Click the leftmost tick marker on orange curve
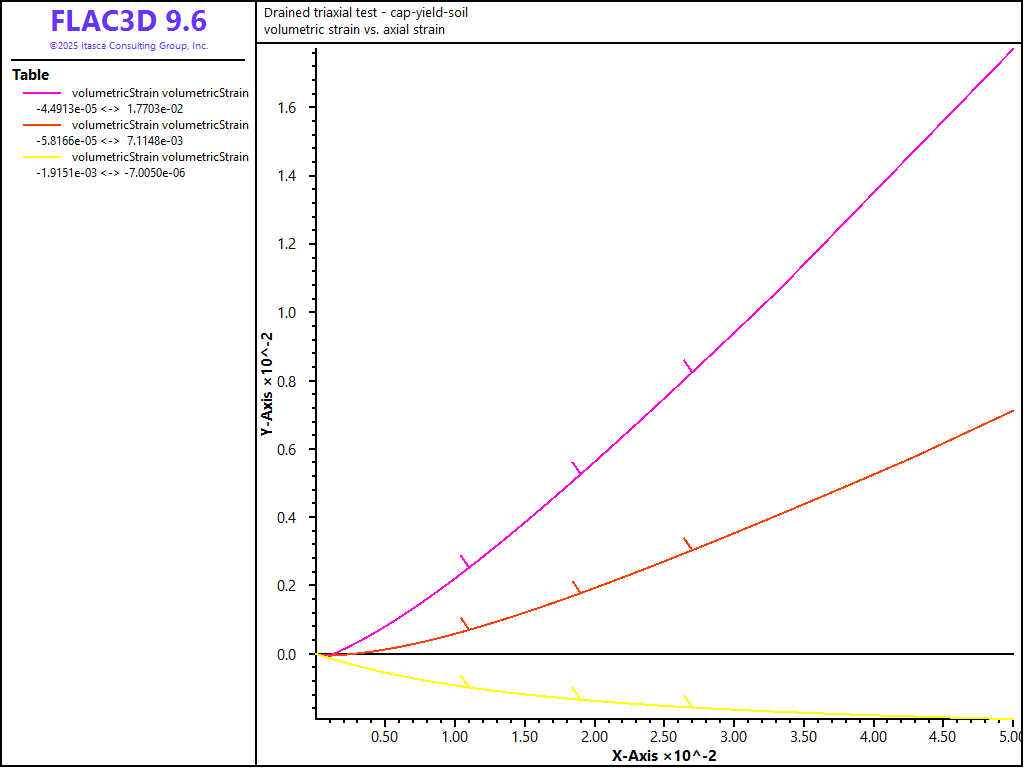The image size is (1024, 768). [x=464, y=623]
